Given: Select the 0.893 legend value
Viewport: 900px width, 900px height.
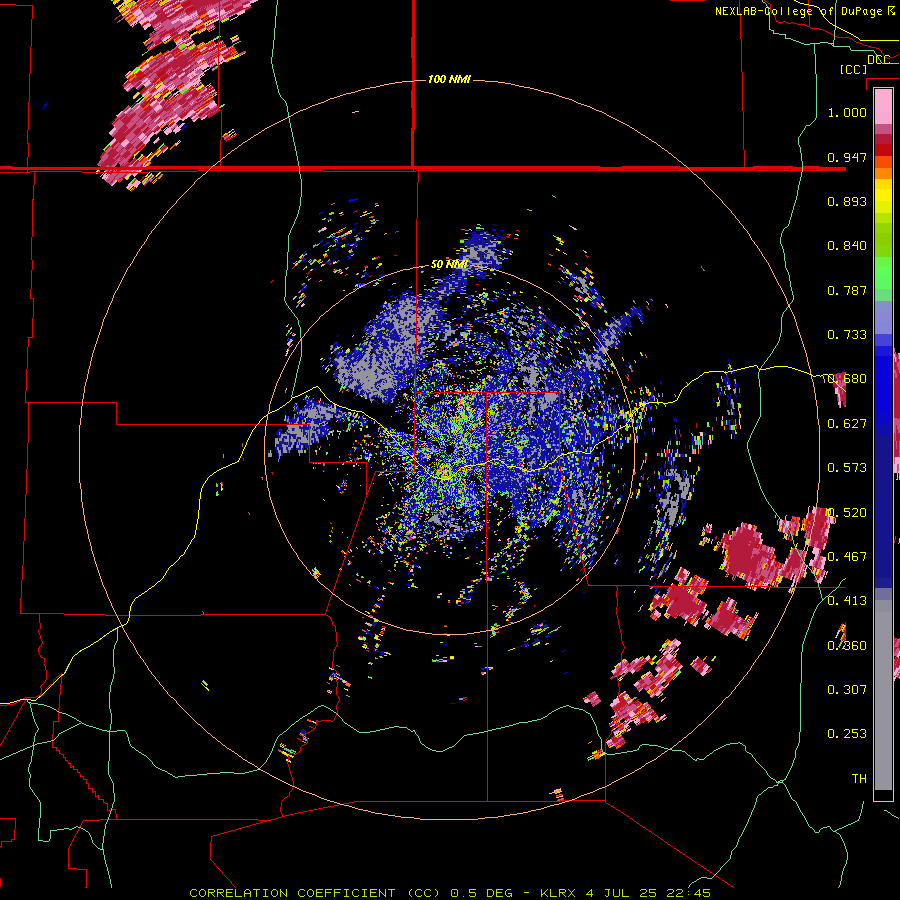Looking at the screenshot, I should coord(847,201).
